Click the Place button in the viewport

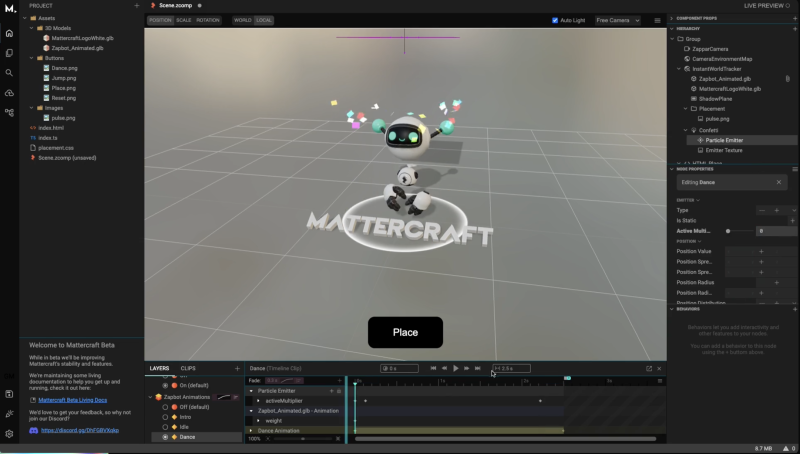pos(405,332)
